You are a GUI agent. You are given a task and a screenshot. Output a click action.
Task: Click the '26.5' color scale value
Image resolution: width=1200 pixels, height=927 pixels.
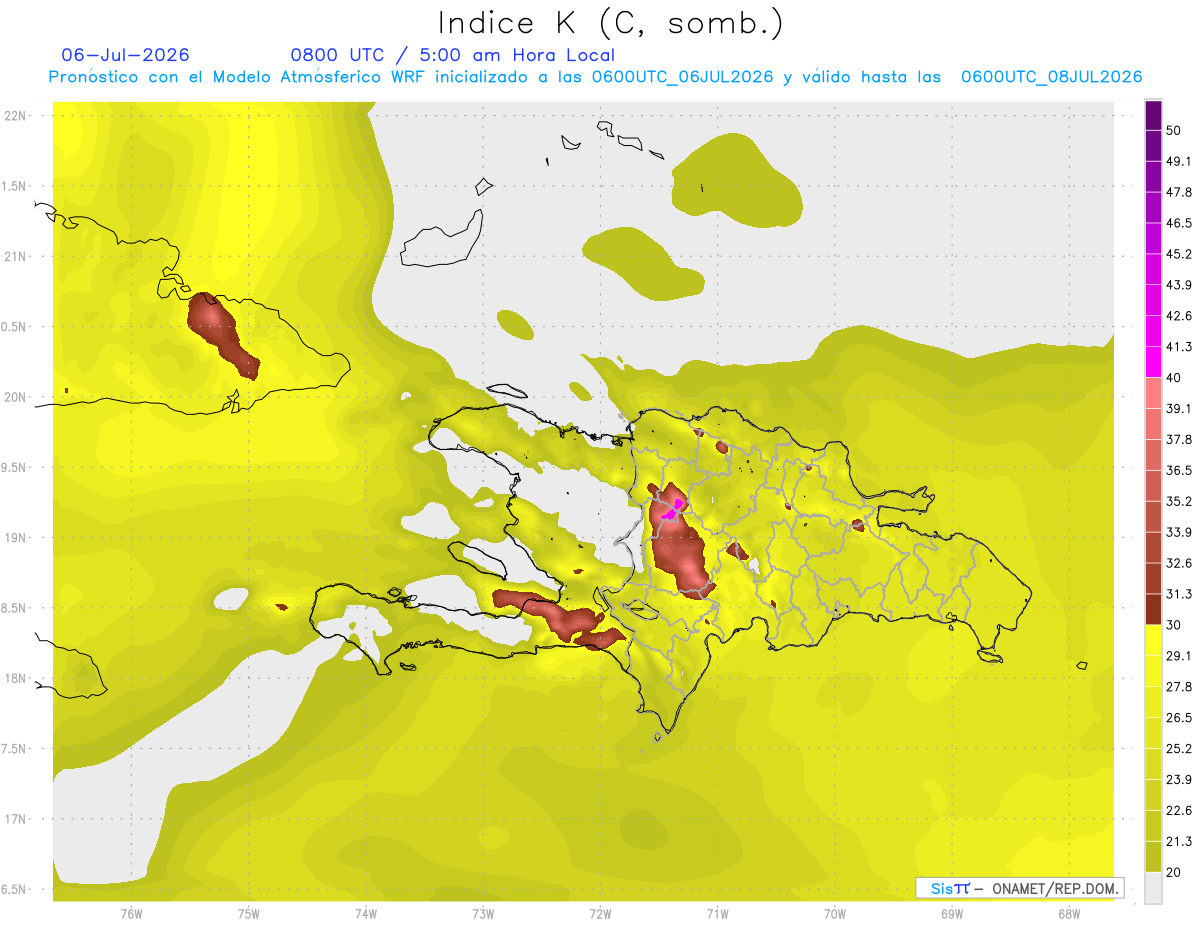(x=1179, y=718)
